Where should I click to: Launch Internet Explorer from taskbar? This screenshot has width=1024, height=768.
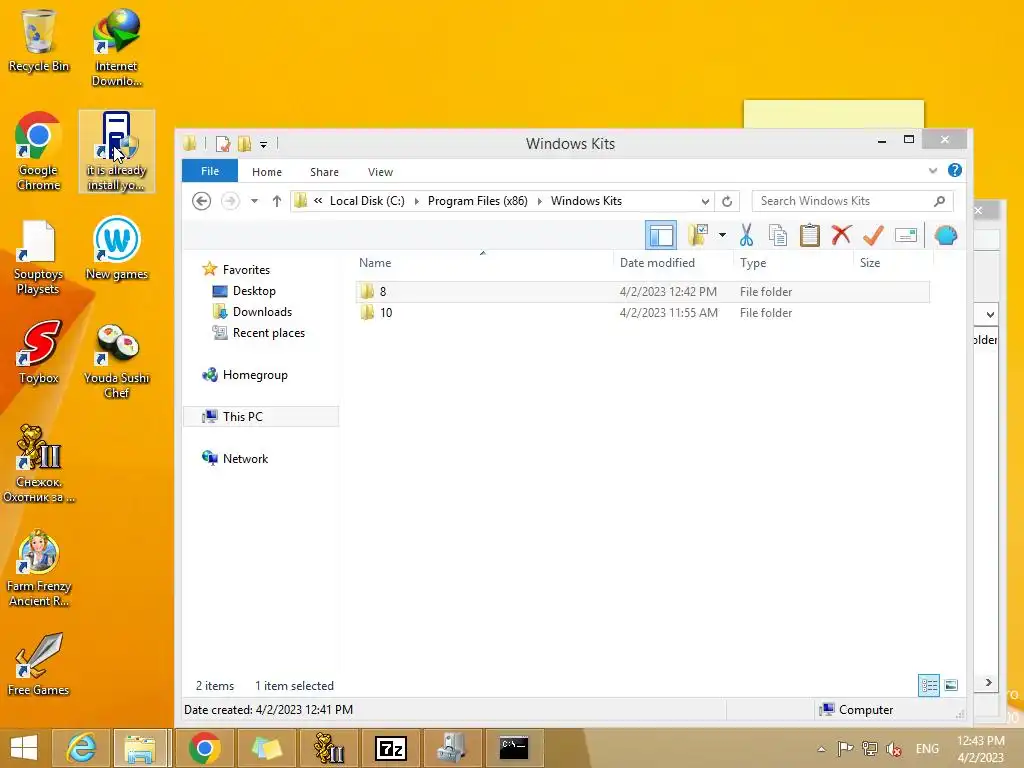pos(81,748)
